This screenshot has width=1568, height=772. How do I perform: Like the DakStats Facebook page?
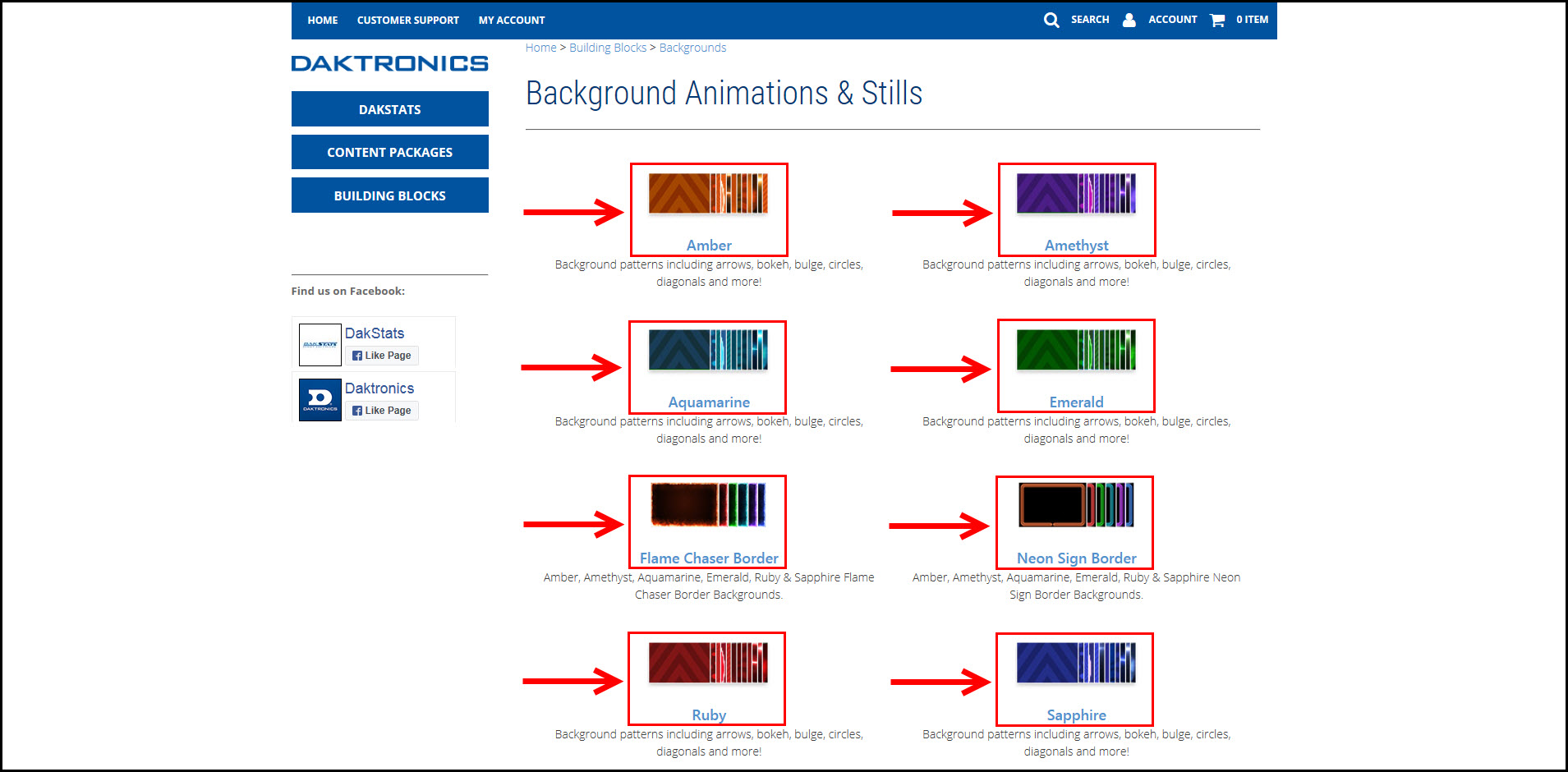click(x=382, y=356)
